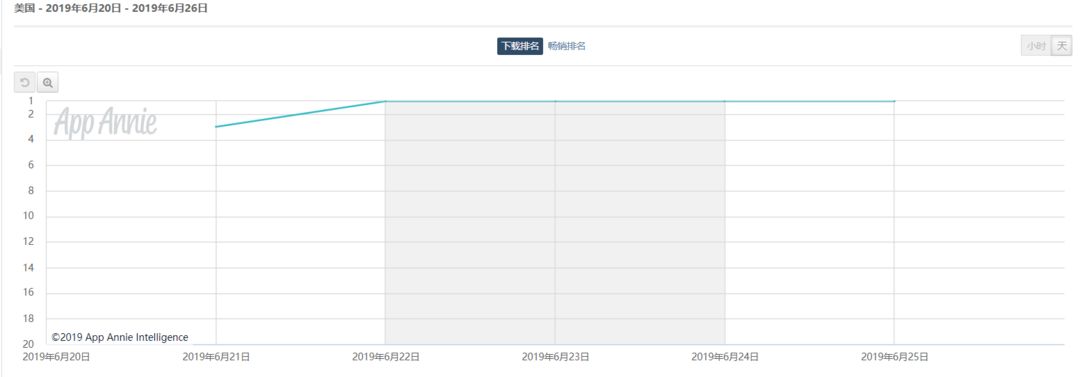
Task: Select the data point on June 23
Action: pyautogui.click(x=555, y=101)
